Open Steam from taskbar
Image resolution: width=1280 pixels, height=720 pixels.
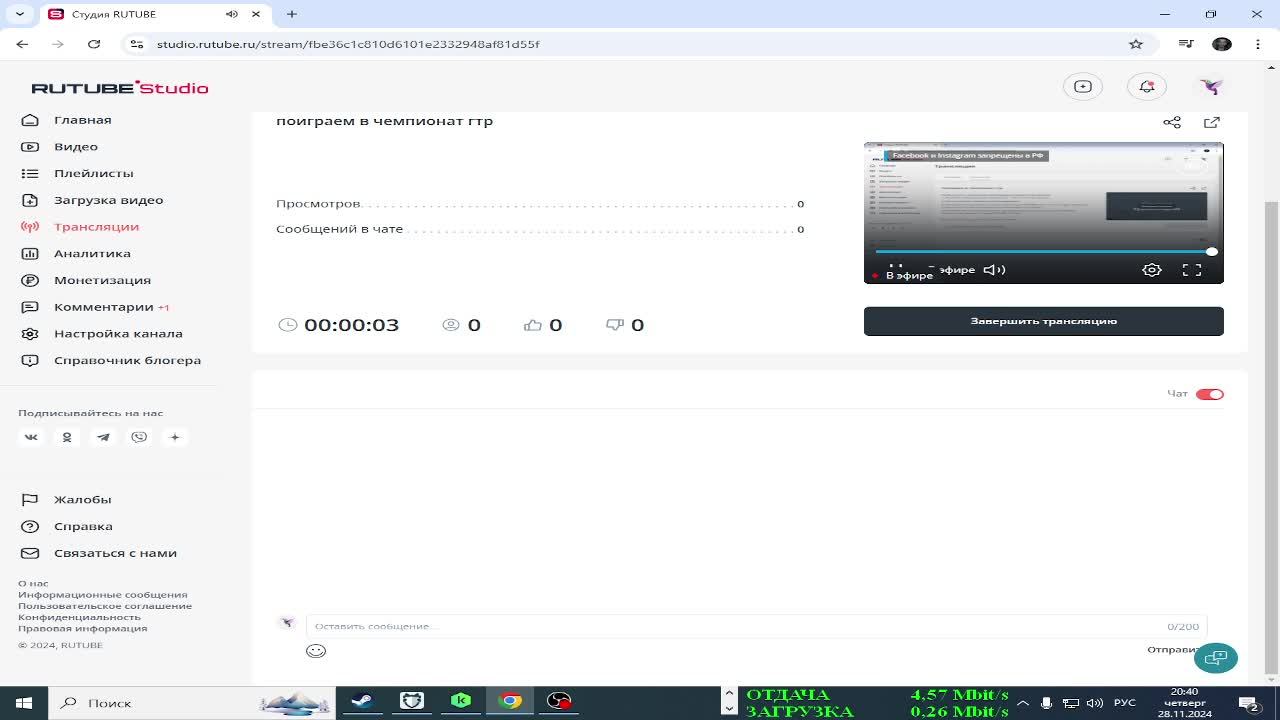(x=362, y=701)
